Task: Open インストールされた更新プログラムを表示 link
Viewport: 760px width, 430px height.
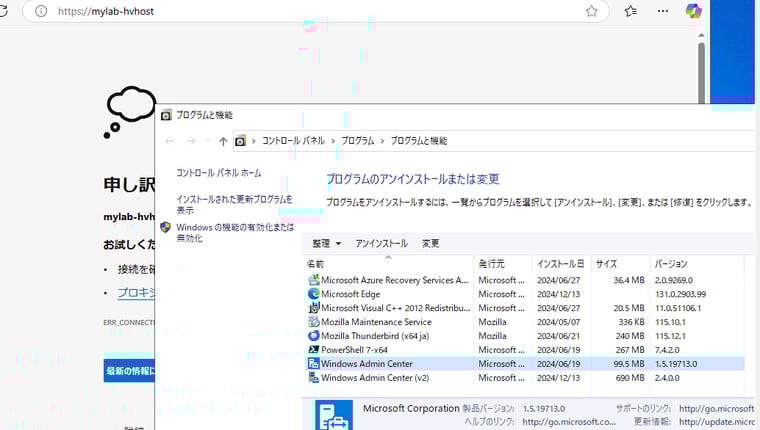Action: pos(235,205)
